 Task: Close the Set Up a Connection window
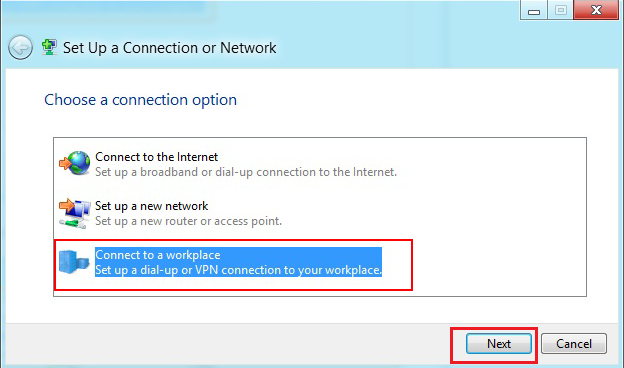click(x=596, y=10)
